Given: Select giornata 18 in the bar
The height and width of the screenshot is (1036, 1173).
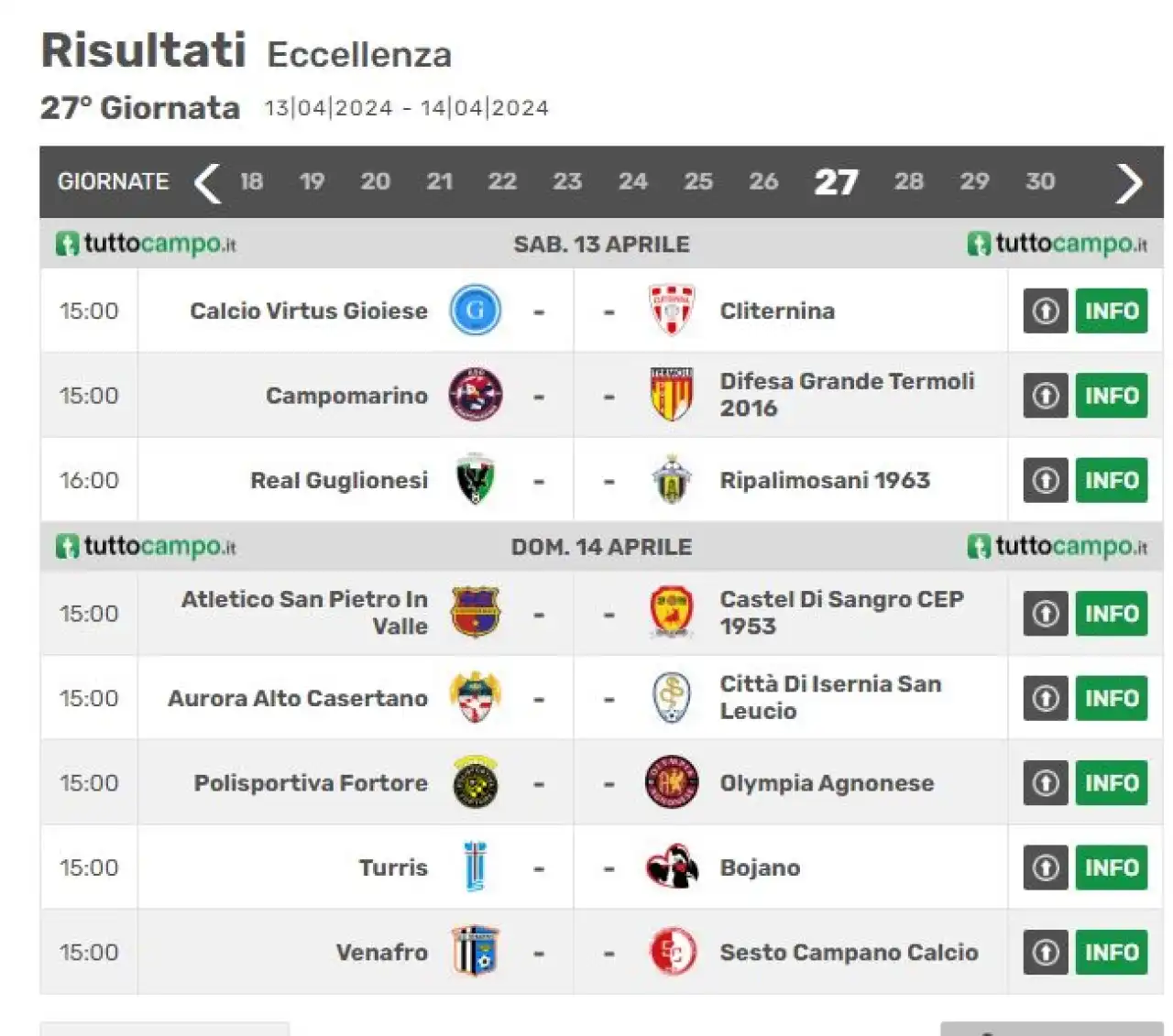Looking at the screenshot, I should [x=251, y=181].
